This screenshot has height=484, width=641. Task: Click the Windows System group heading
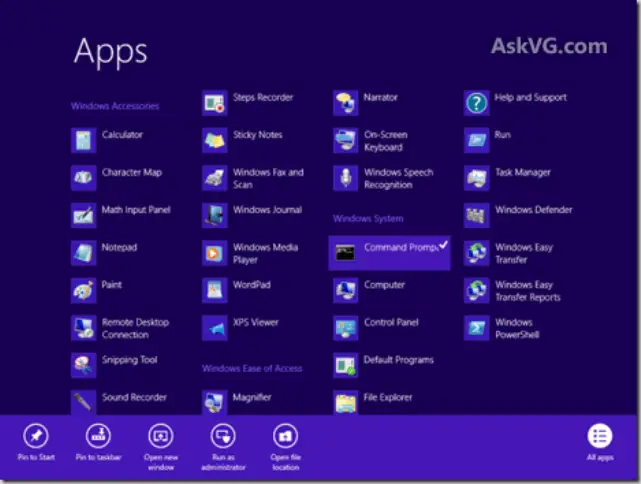pyautogui.click(x=368, y=219)
